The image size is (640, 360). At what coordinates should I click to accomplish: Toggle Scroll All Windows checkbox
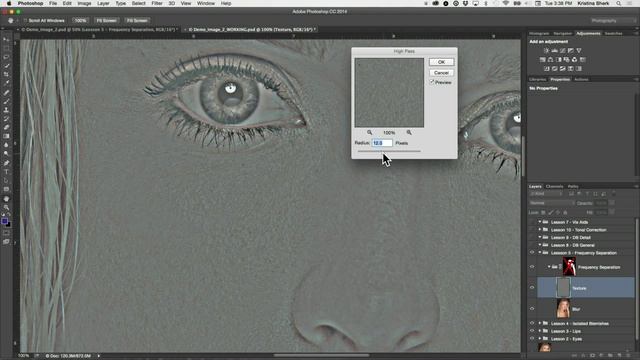tap(26, 20)
